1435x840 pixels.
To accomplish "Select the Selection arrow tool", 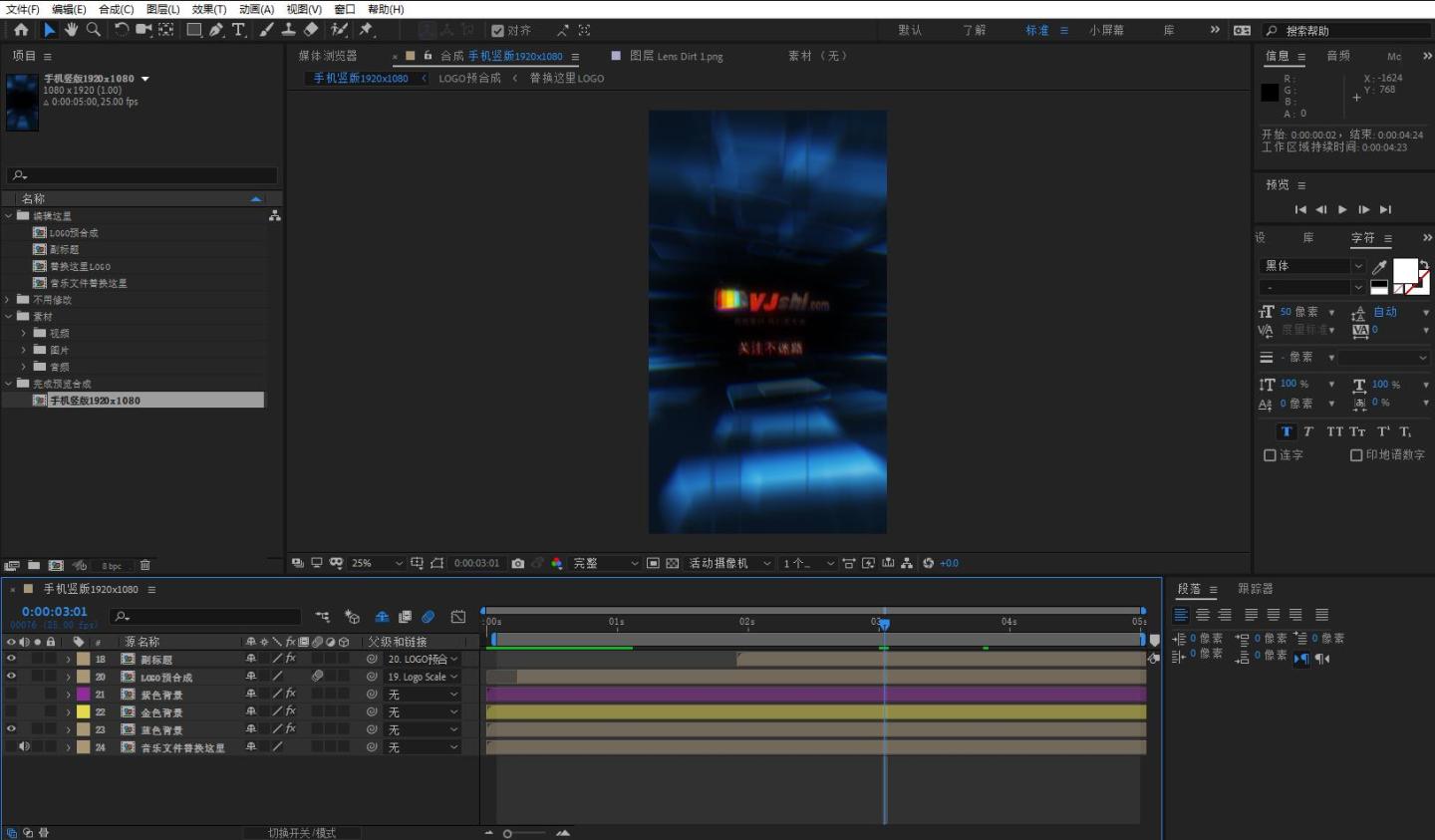I will click(49, 30).
